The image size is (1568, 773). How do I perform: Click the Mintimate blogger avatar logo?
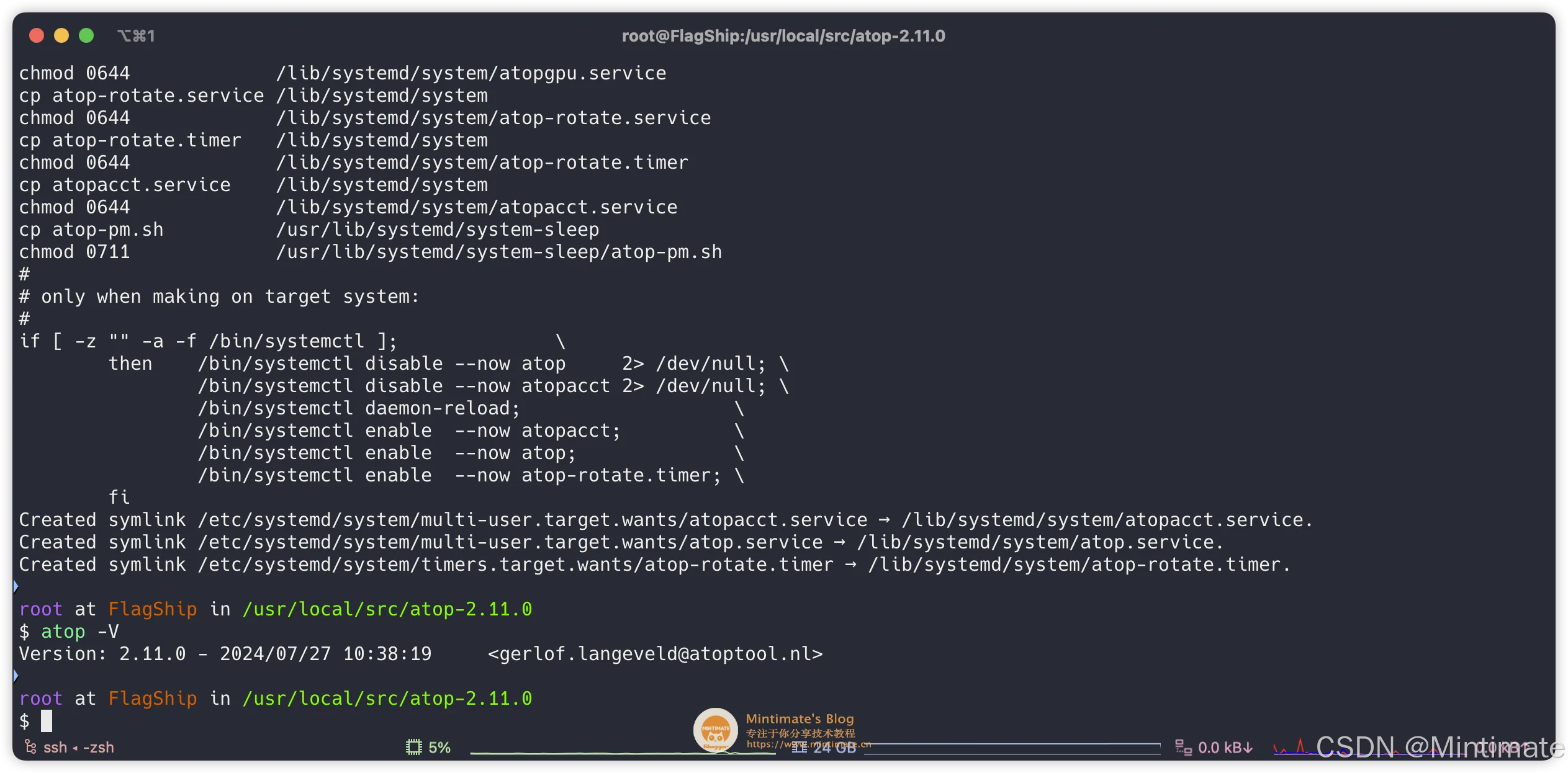715,730
